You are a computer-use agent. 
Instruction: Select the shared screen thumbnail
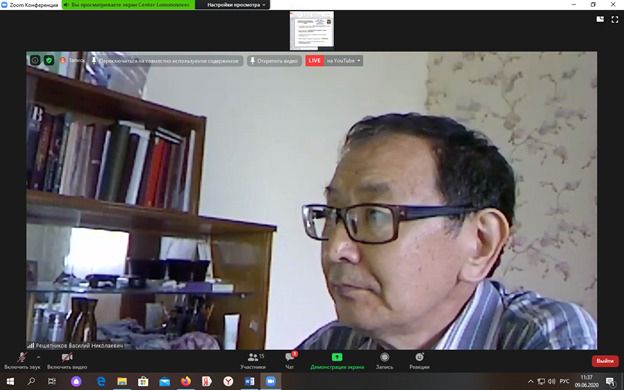tap(312, 31)
